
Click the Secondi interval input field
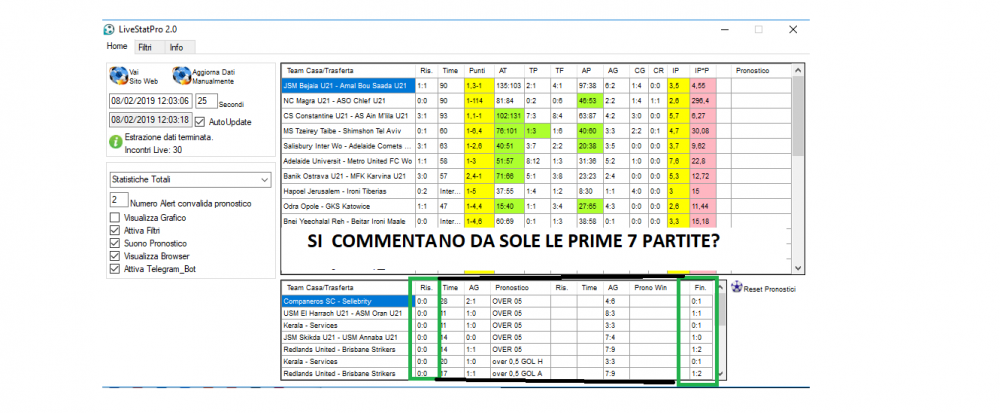[205, 101]
